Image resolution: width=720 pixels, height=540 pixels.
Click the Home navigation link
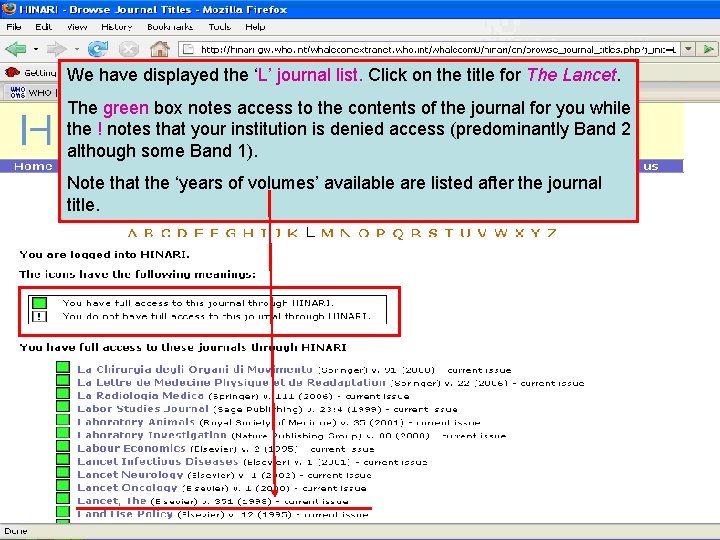[x=33, y=166]
